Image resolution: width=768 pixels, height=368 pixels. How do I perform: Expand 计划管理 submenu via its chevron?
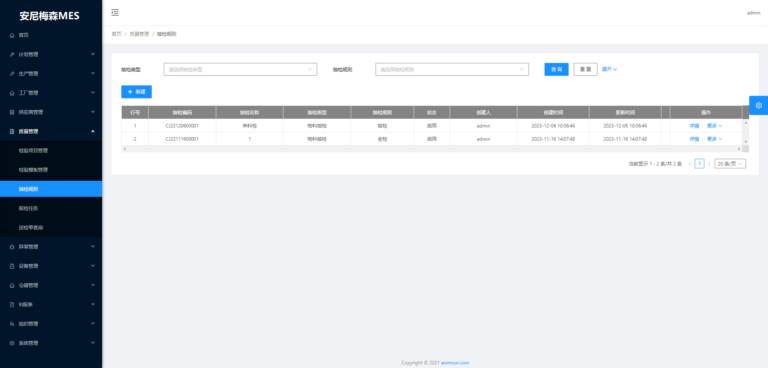(x=93, y=54)
